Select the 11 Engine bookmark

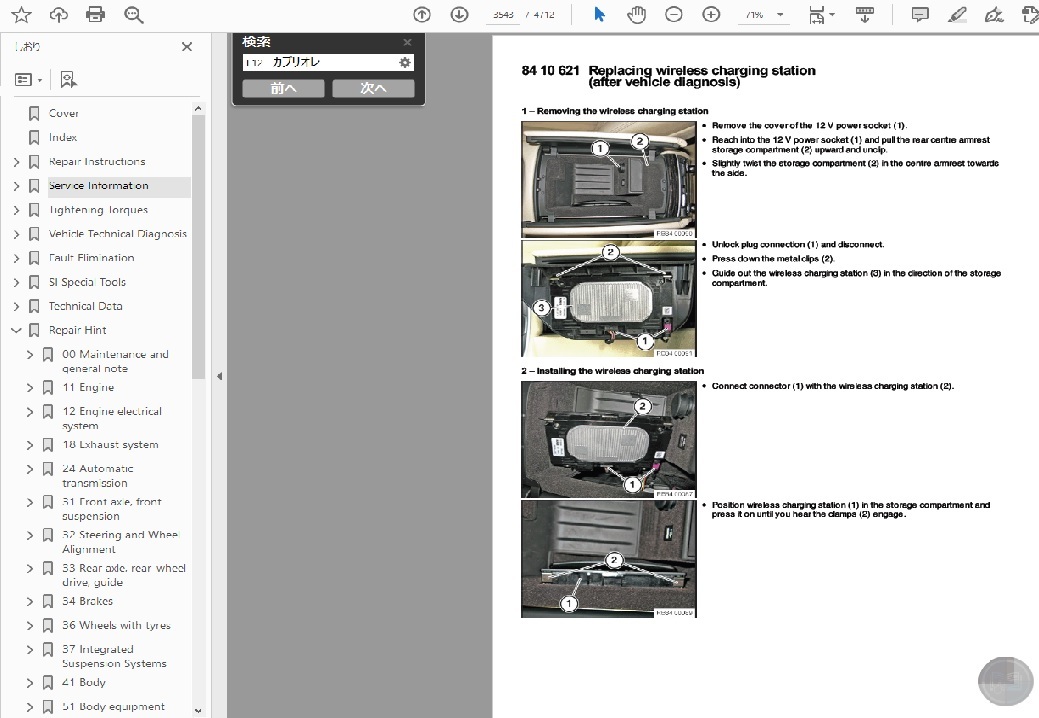tap(88, 387)
